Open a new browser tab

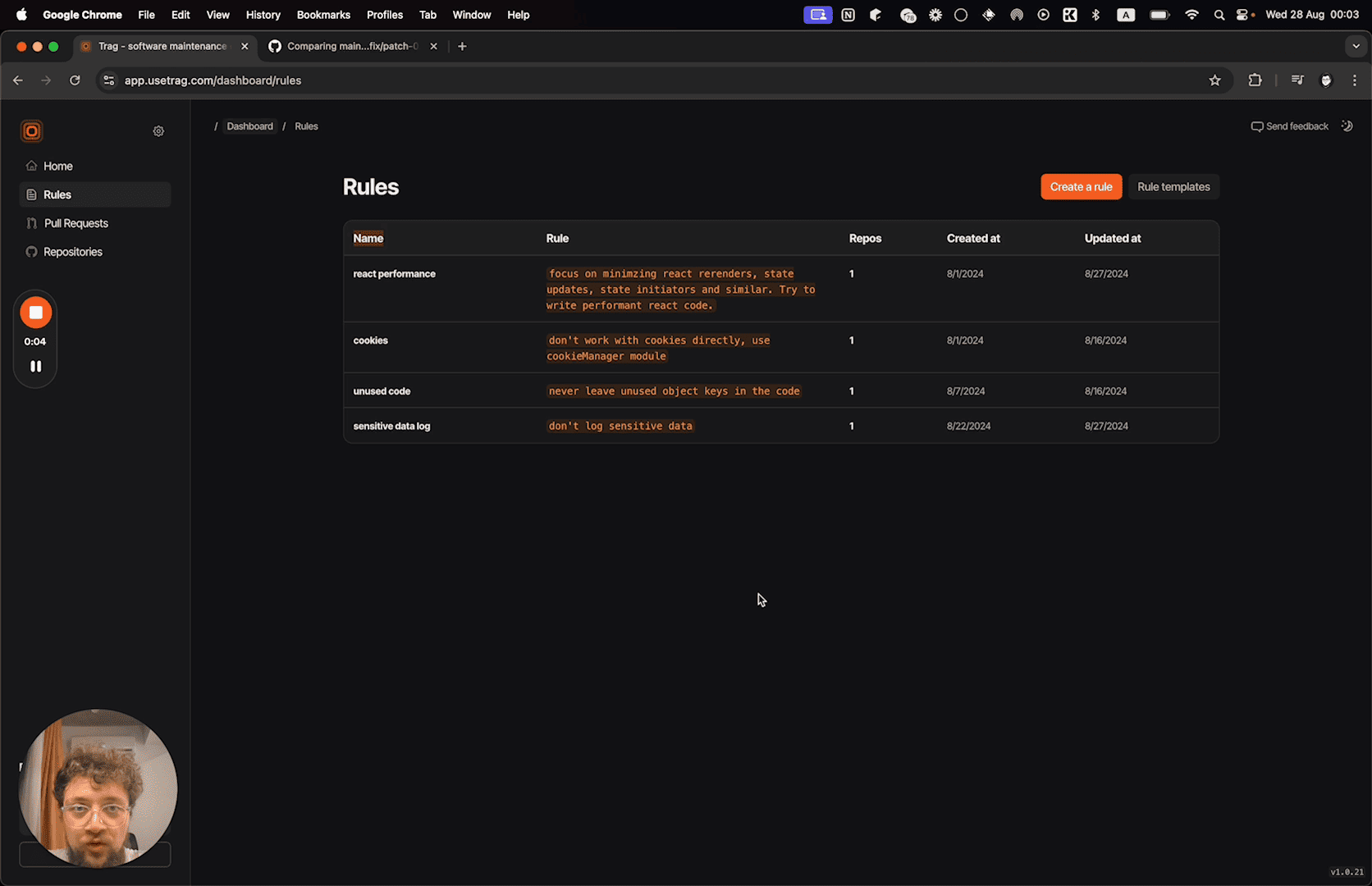tap(462, 47)
